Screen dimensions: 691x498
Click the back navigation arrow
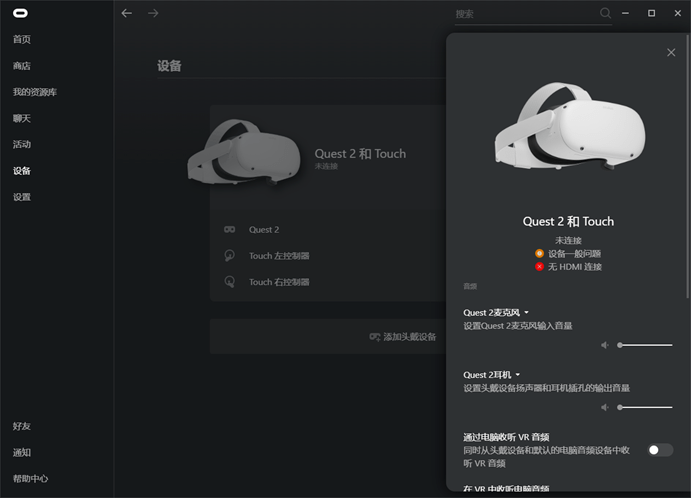(x=126, y=13)
